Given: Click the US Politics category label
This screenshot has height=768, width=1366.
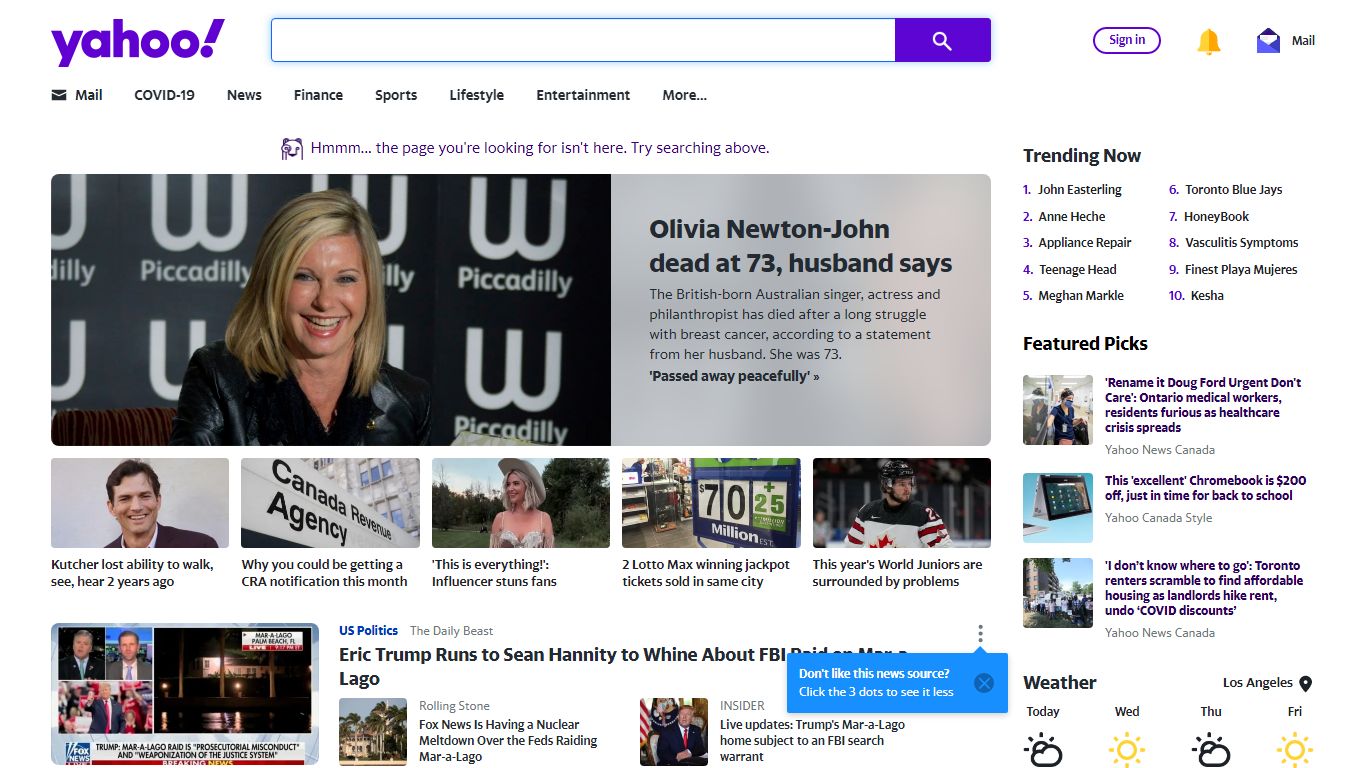Looking at the screenshot, I should tap(368, 631).
